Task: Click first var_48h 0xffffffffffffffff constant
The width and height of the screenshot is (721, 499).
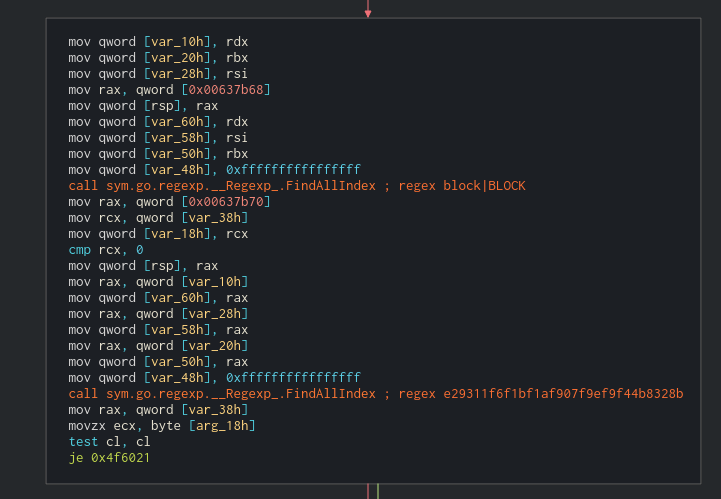Action: point(293,170)
